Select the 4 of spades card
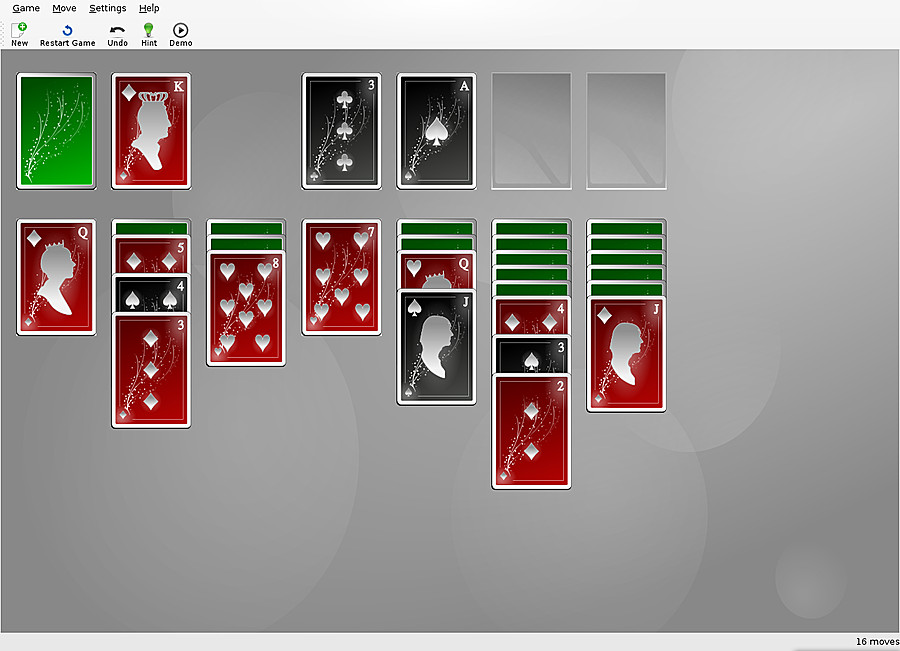The image size is (900, 651). [x=151, y=293]
